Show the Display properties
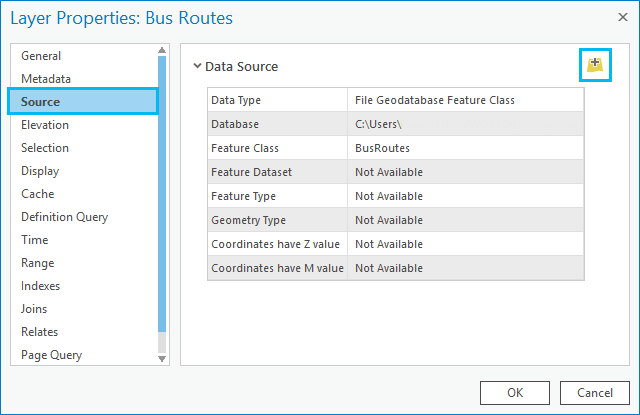The width and height of the screenshot is (640, 415). pyautogui.click(x=40, y=171)
